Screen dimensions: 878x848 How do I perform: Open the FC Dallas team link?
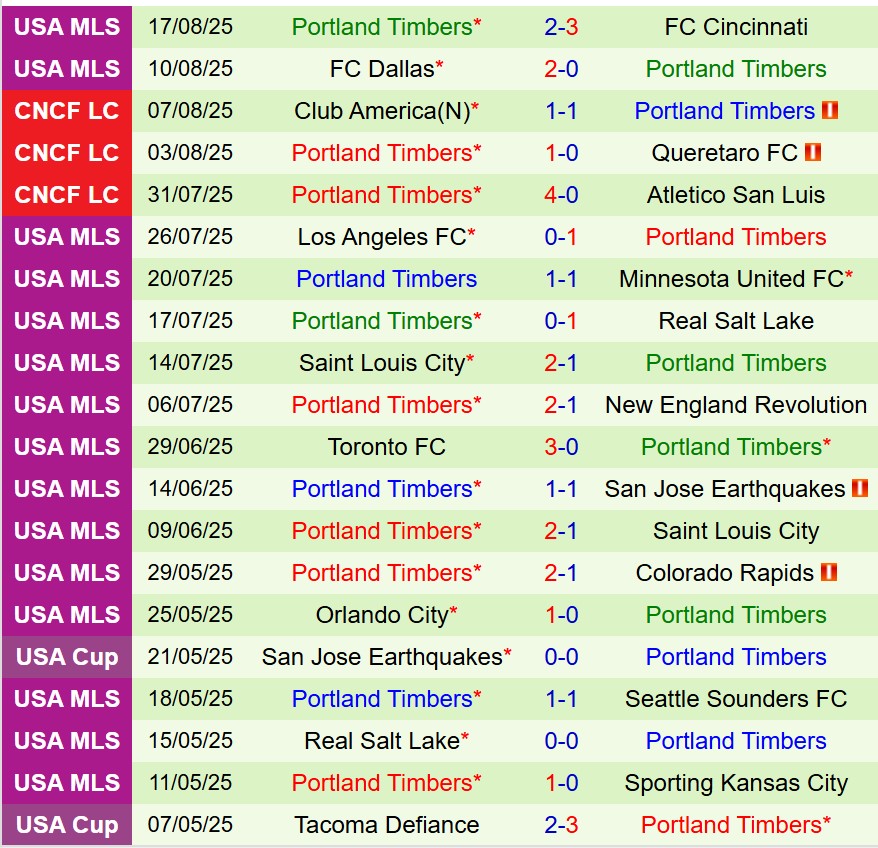pyautogui.click(x=382, y=69)
